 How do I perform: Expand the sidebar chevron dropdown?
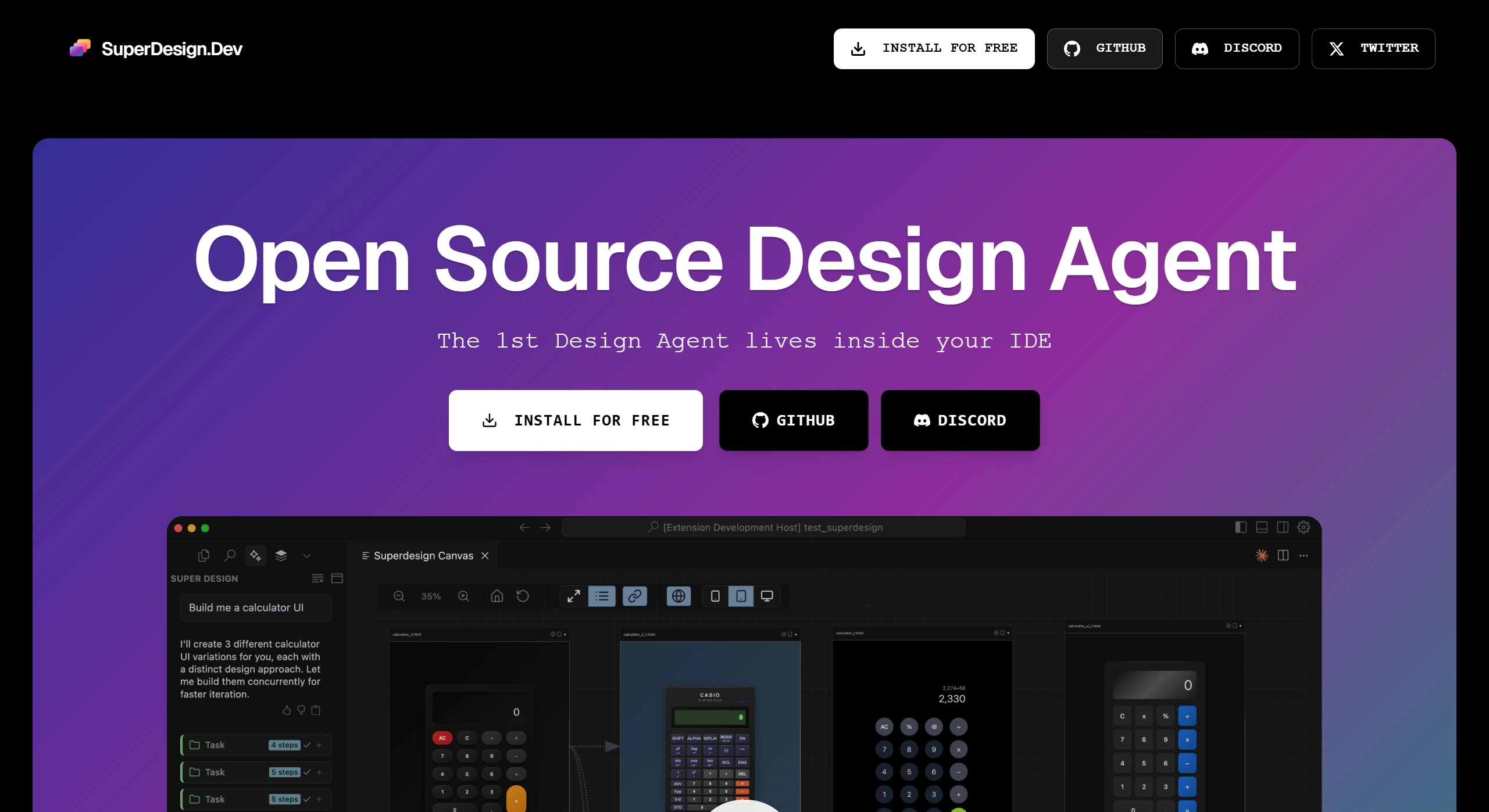[x=307, y=556]
